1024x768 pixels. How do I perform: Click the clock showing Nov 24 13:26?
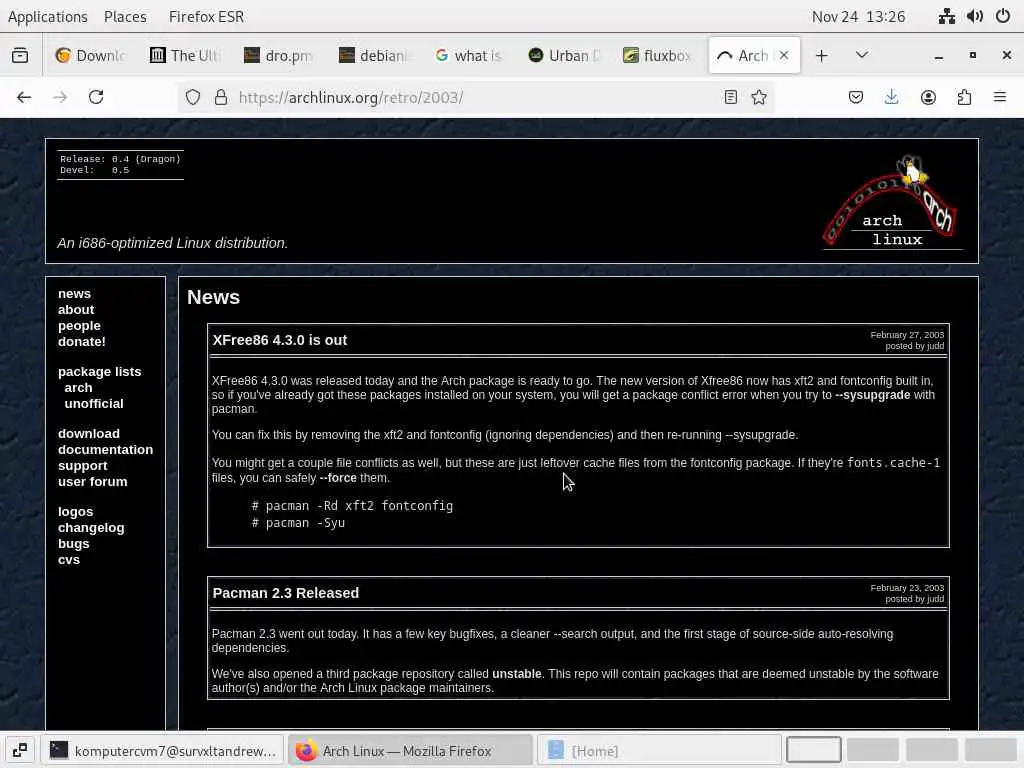[858, 16]
